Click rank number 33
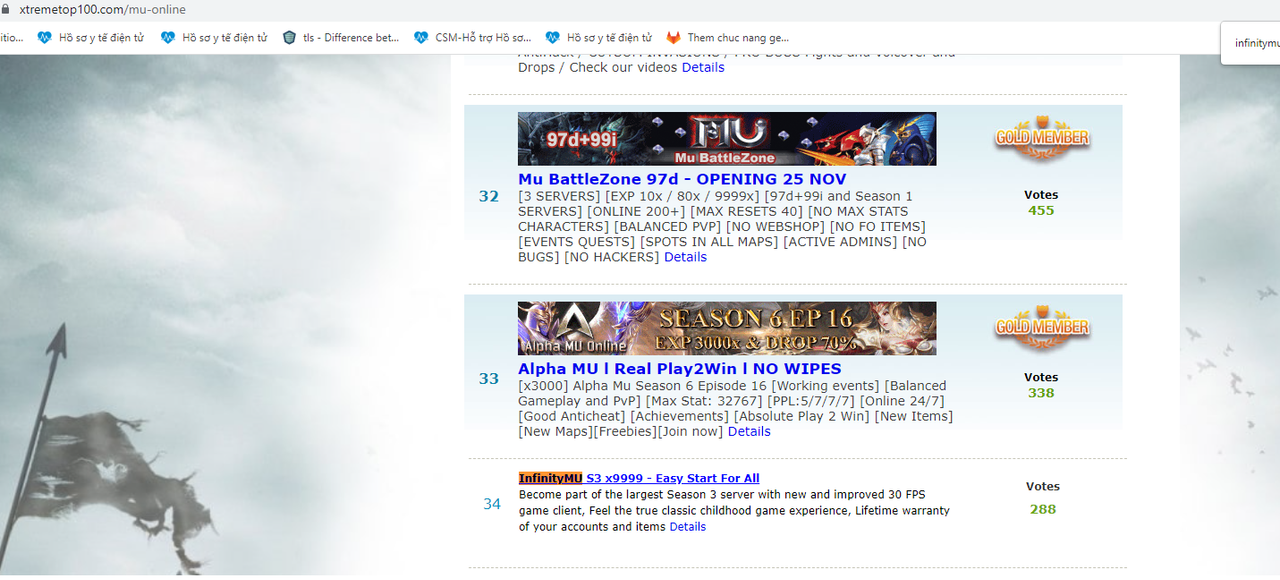Viewport: 1280px width, 580px height. coord(489,379)
